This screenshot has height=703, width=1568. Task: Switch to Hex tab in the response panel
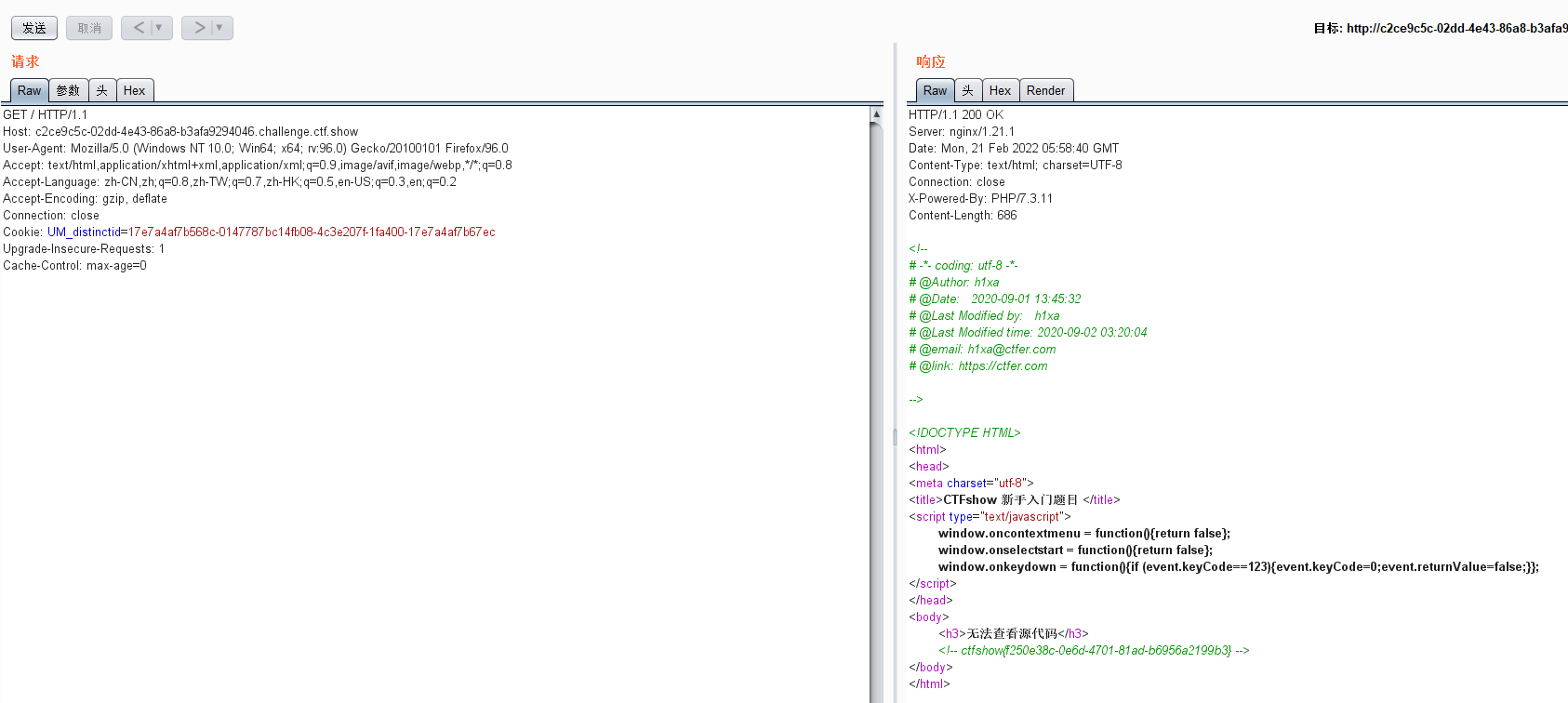(x=1001, y=90)
